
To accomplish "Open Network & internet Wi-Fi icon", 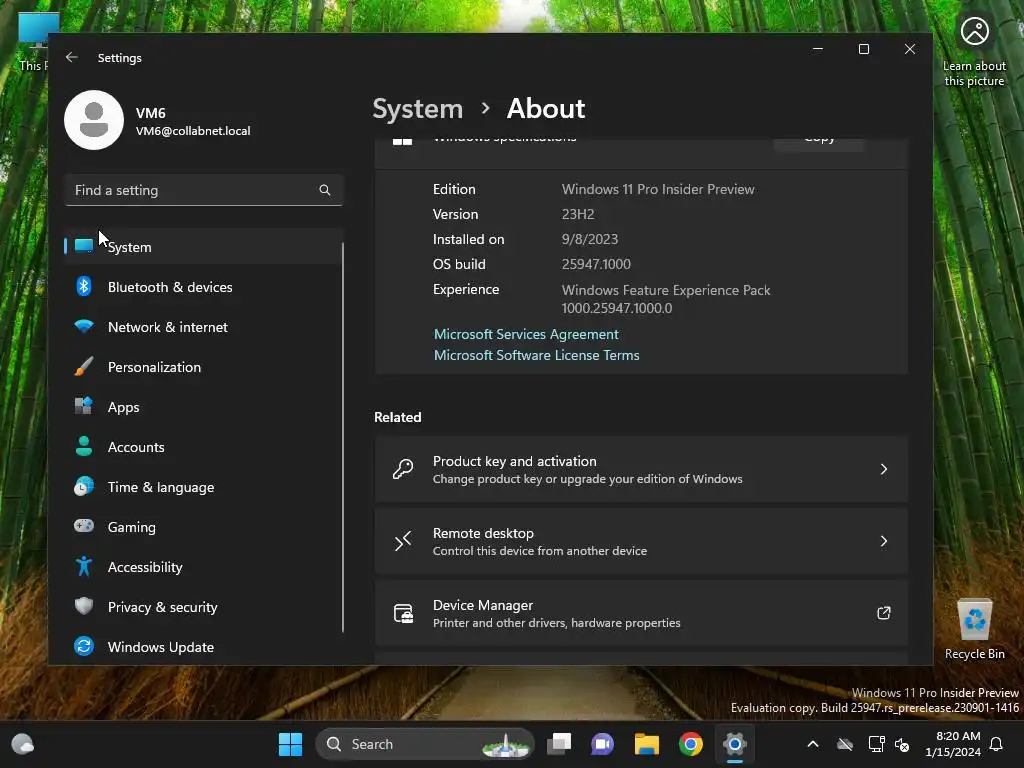I will [x=84, y=326].
